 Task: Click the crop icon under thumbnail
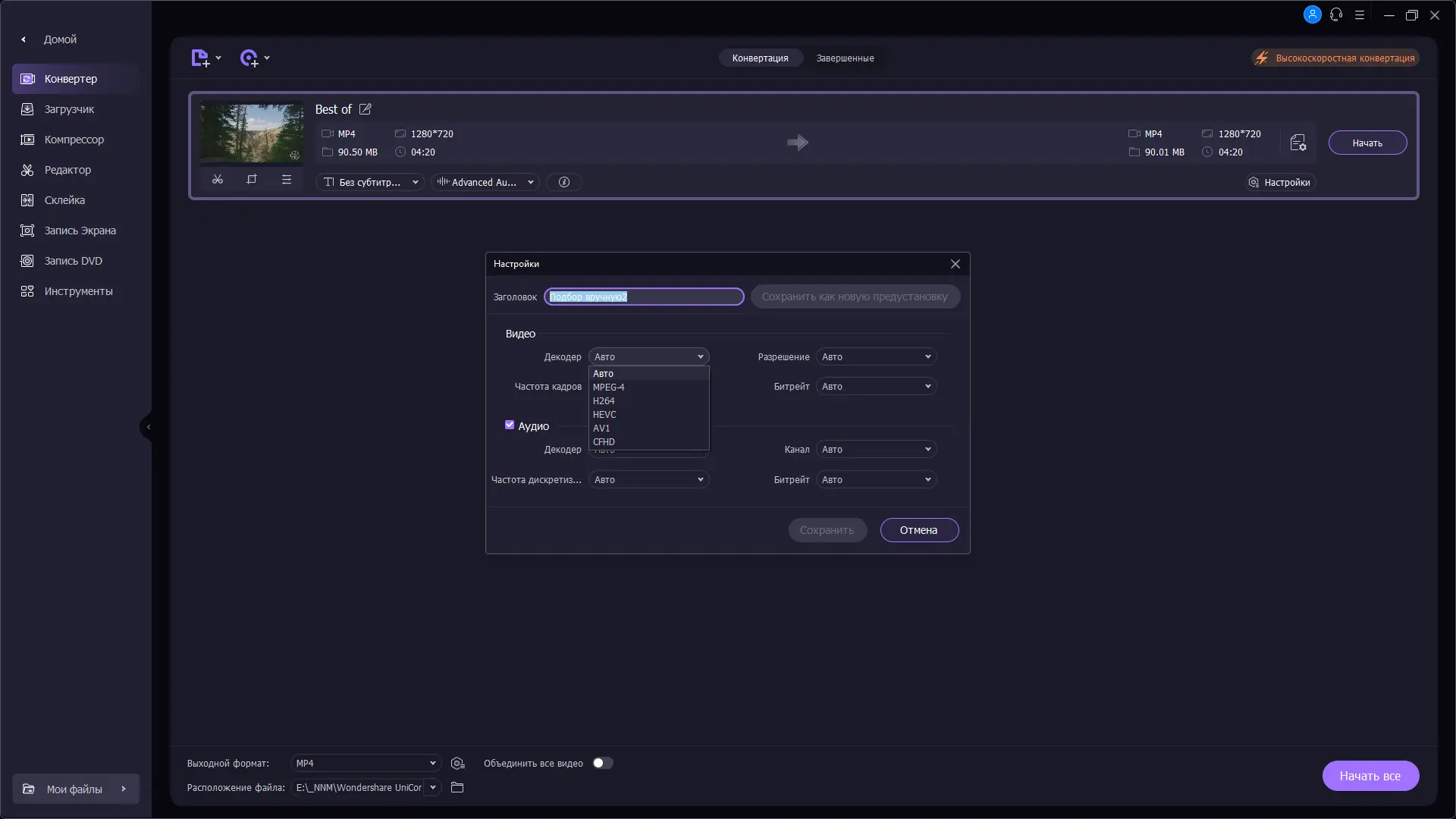(x=252, y=180)
